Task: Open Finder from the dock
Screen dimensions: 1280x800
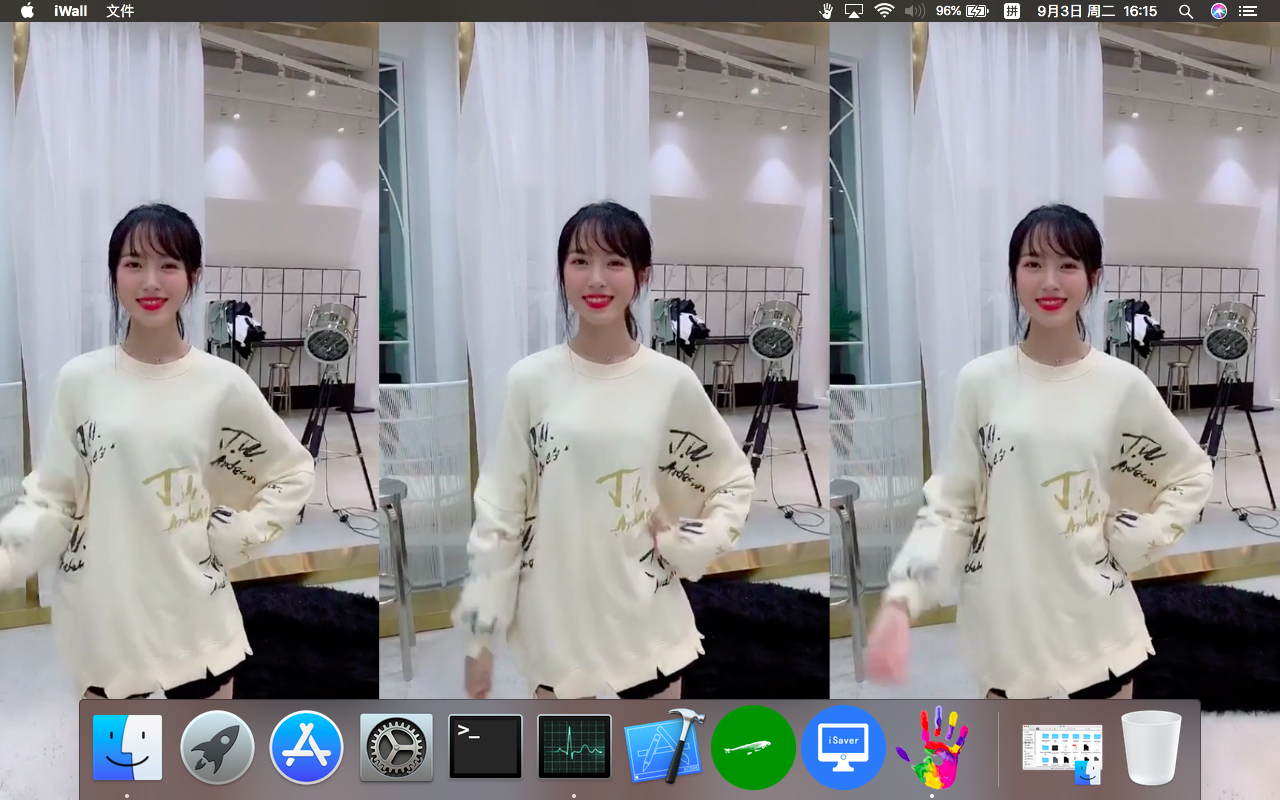Action: click(127, 747)
